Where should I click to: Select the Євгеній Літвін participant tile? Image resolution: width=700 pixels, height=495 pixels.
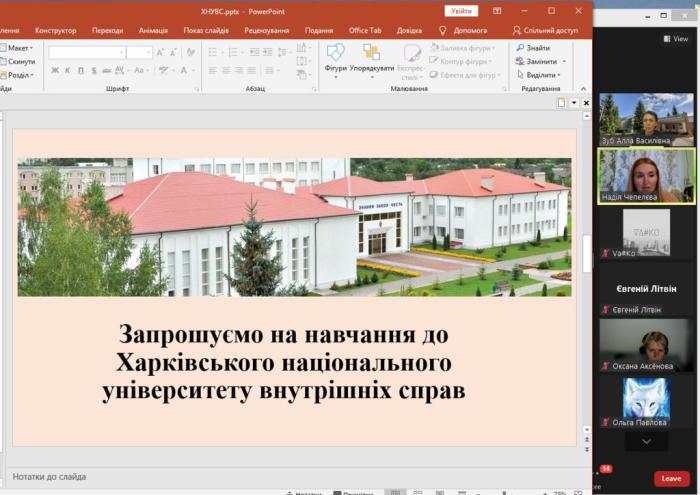(646, 289)
